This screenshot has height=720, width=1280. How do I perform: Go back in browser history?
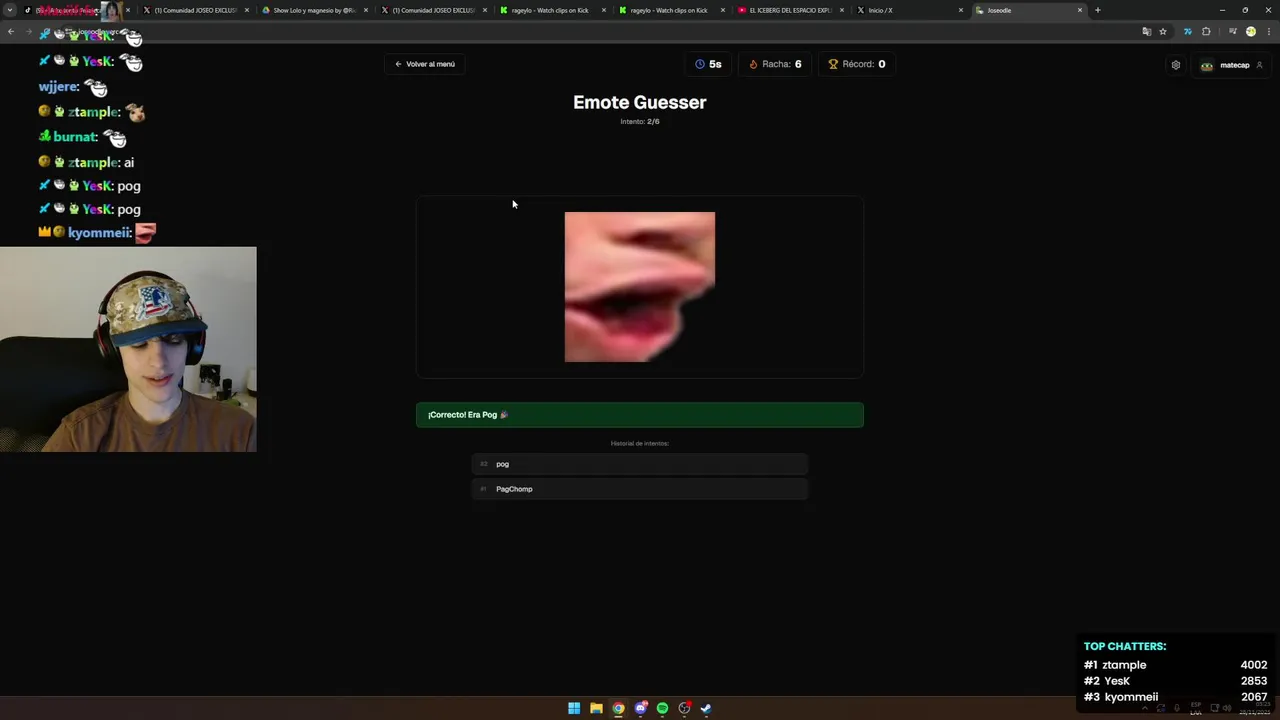[x=11, y=32]
